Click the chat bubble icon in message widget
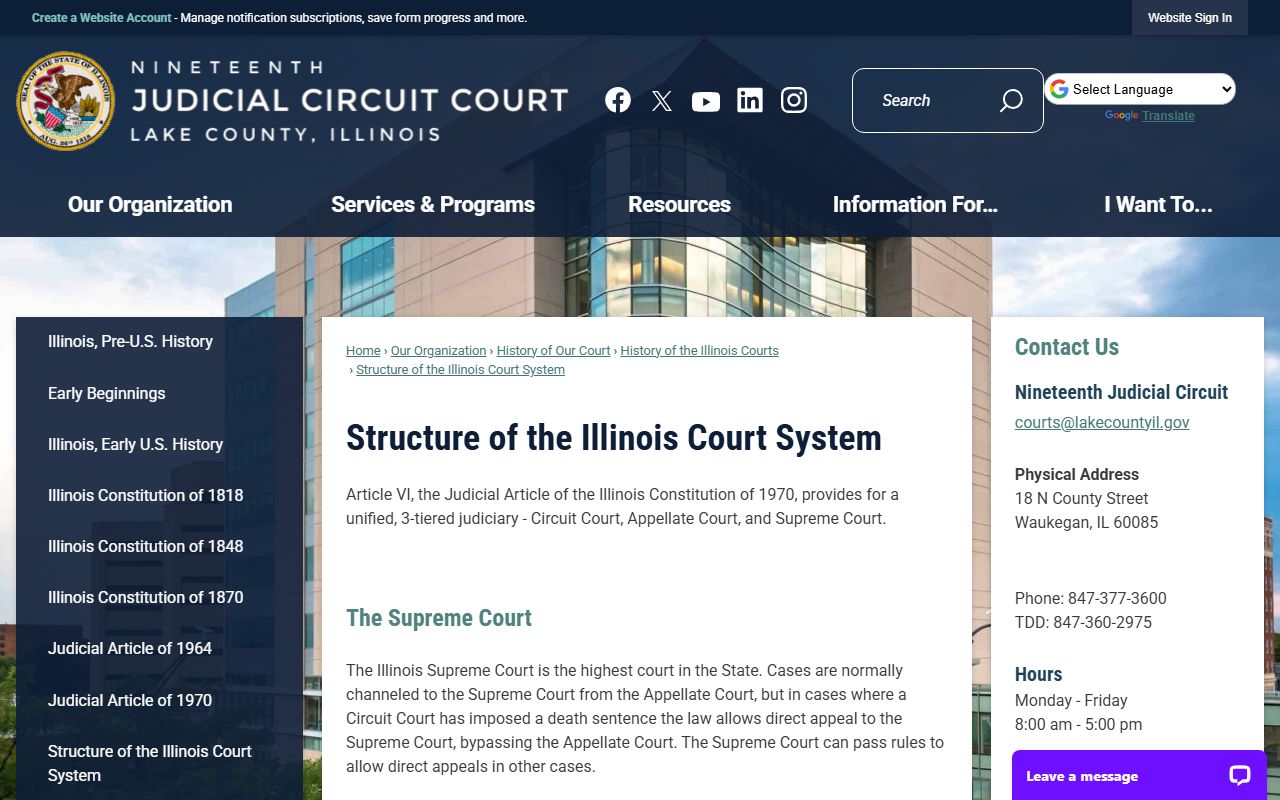Screen dimensions: 1280x800 pos(1240,776)
